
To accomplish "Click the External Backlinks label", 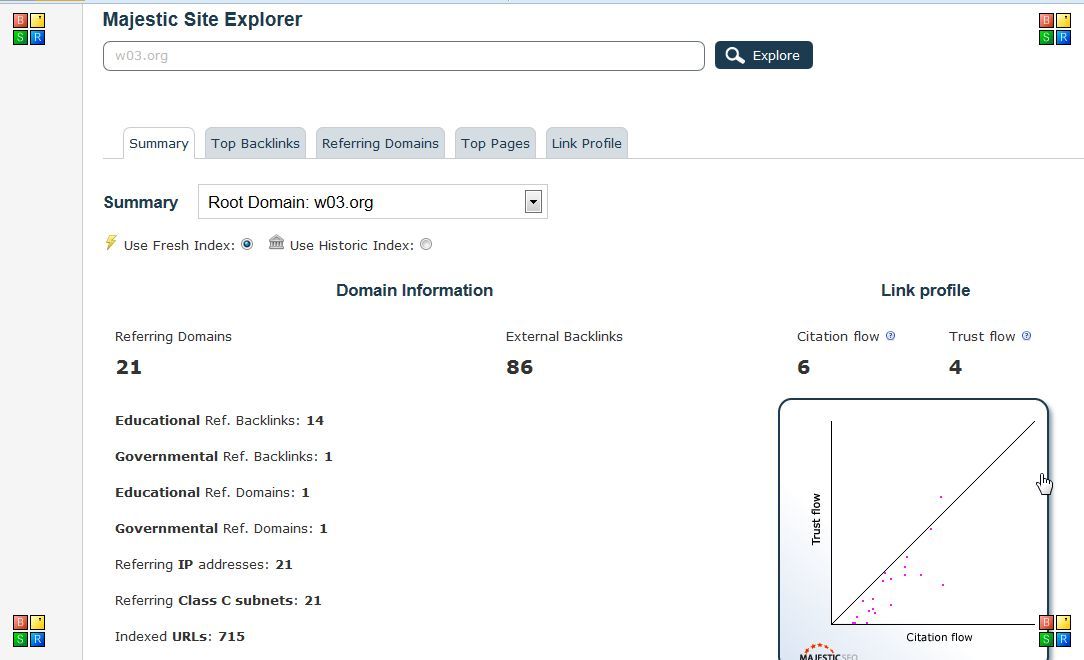I will tap(564, 337).
